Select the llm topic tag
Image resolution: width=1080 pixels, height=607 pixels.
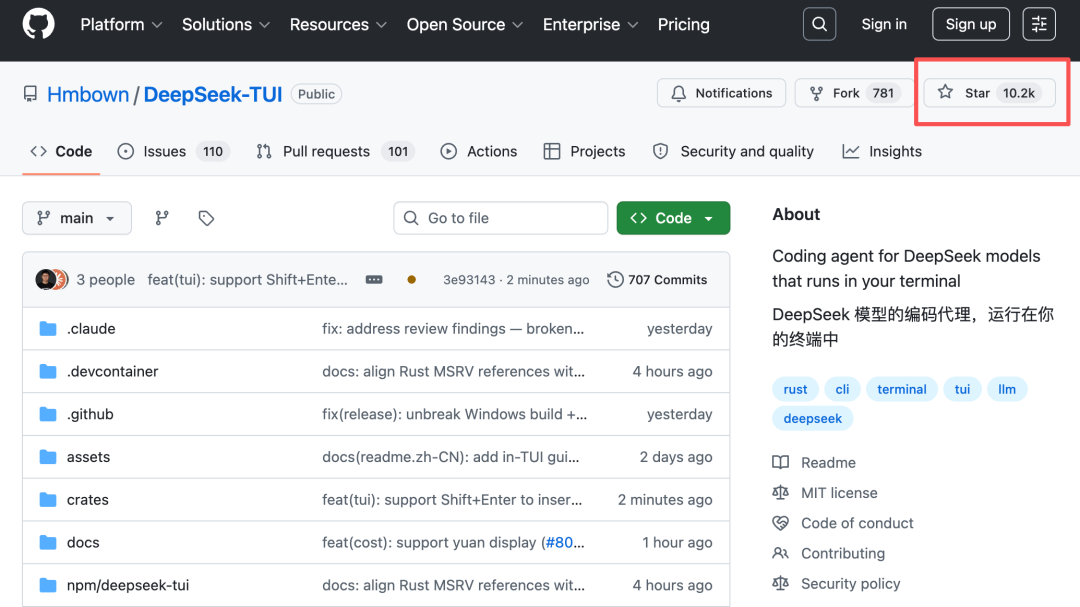pyautogui.click(x=1007, y=389)
